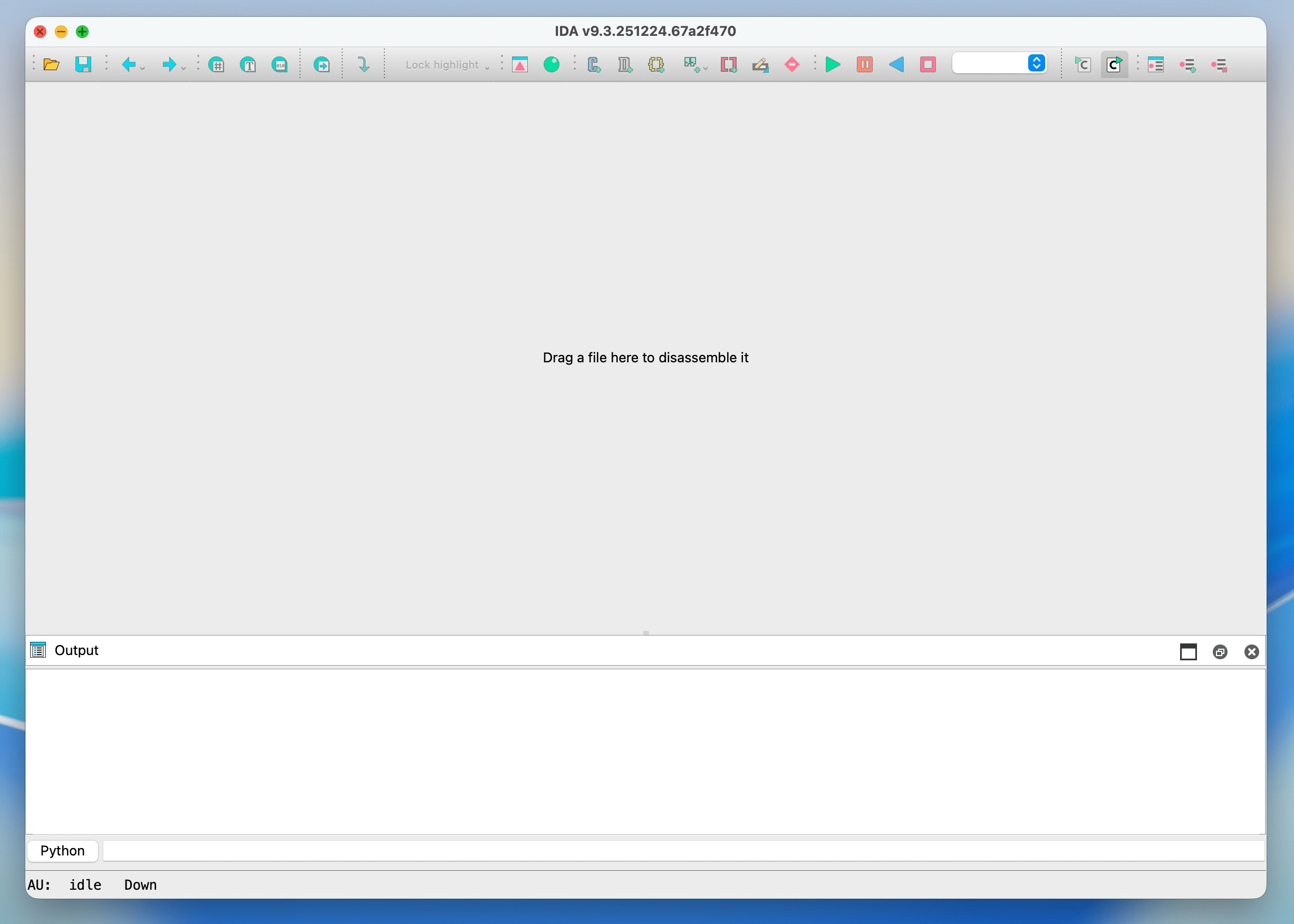Click the save database floppy icon

click(x=83, y=64)
